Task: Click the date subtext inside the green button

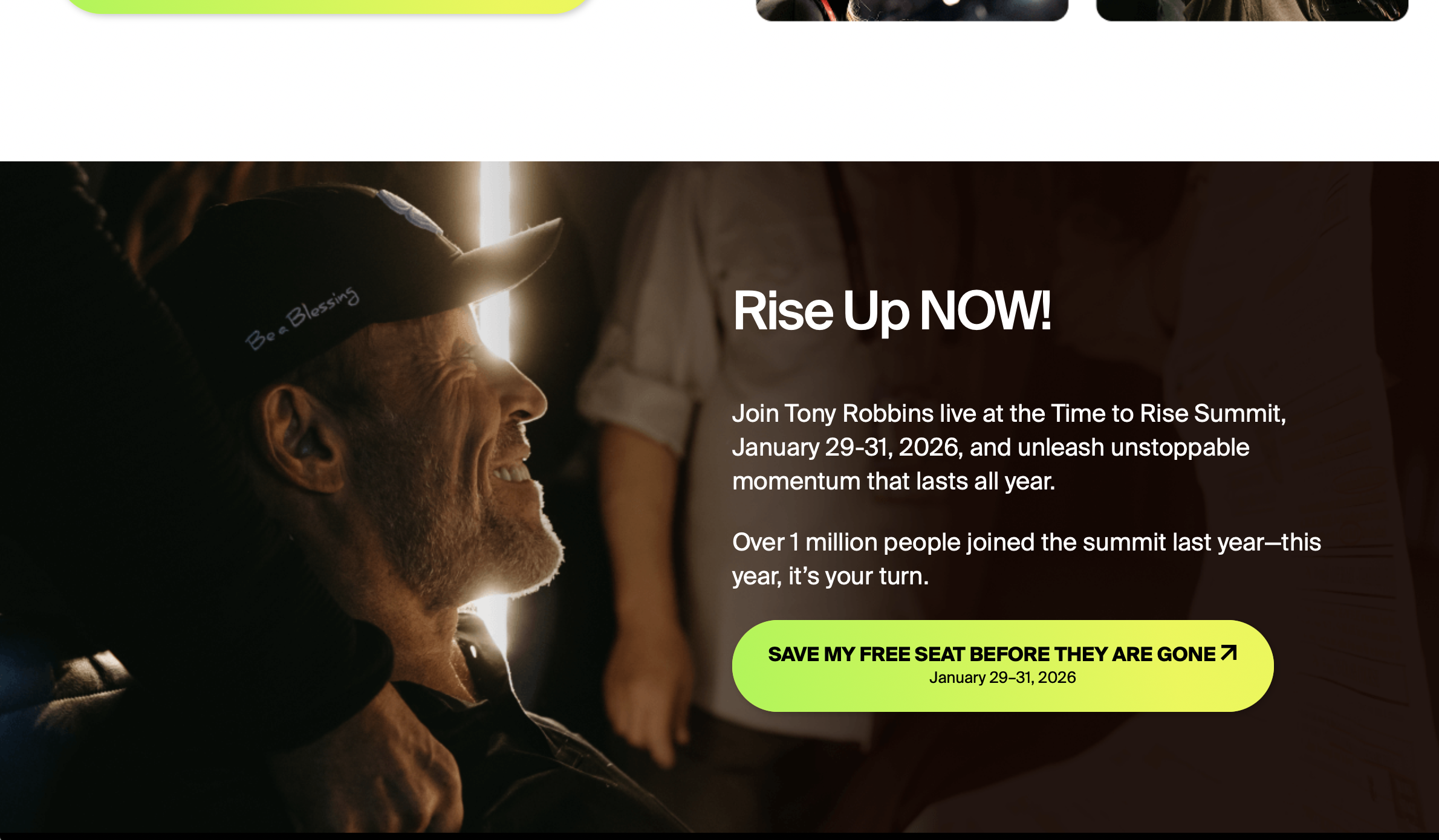Action: (1002, 677)
